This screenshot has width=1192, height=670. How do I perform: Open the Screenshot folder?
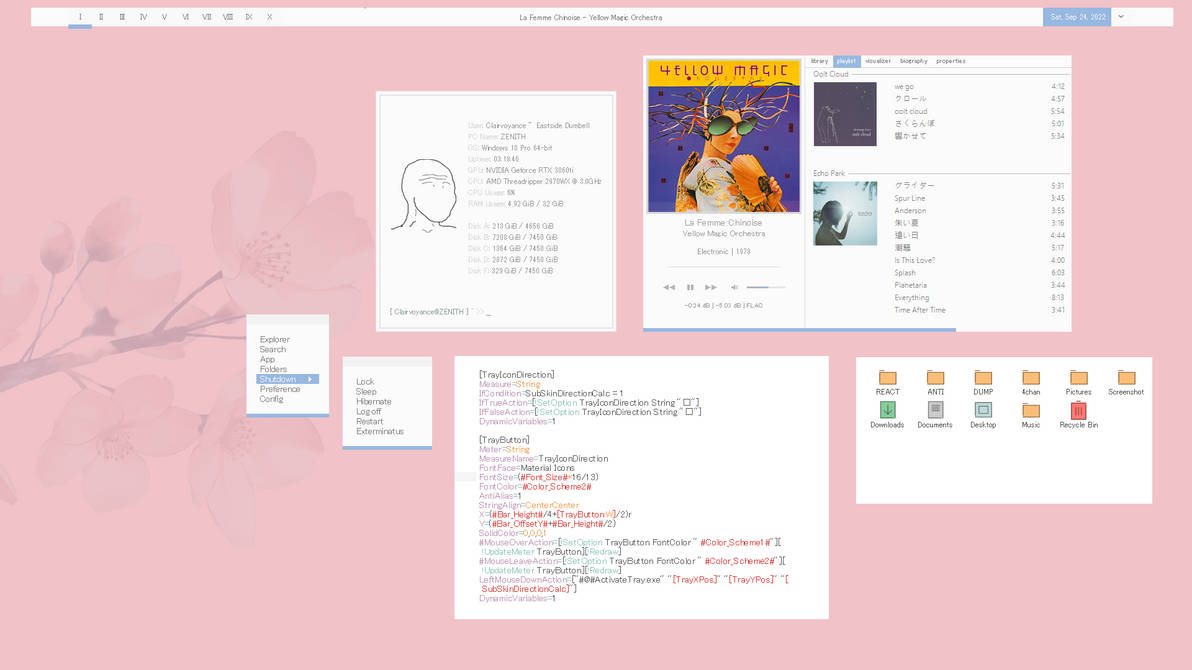(1126, 378)
